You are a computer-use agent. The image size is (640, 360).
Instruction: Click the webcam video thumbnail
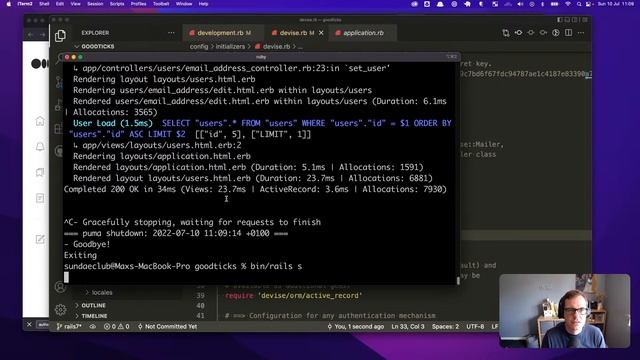click(564, 311)
